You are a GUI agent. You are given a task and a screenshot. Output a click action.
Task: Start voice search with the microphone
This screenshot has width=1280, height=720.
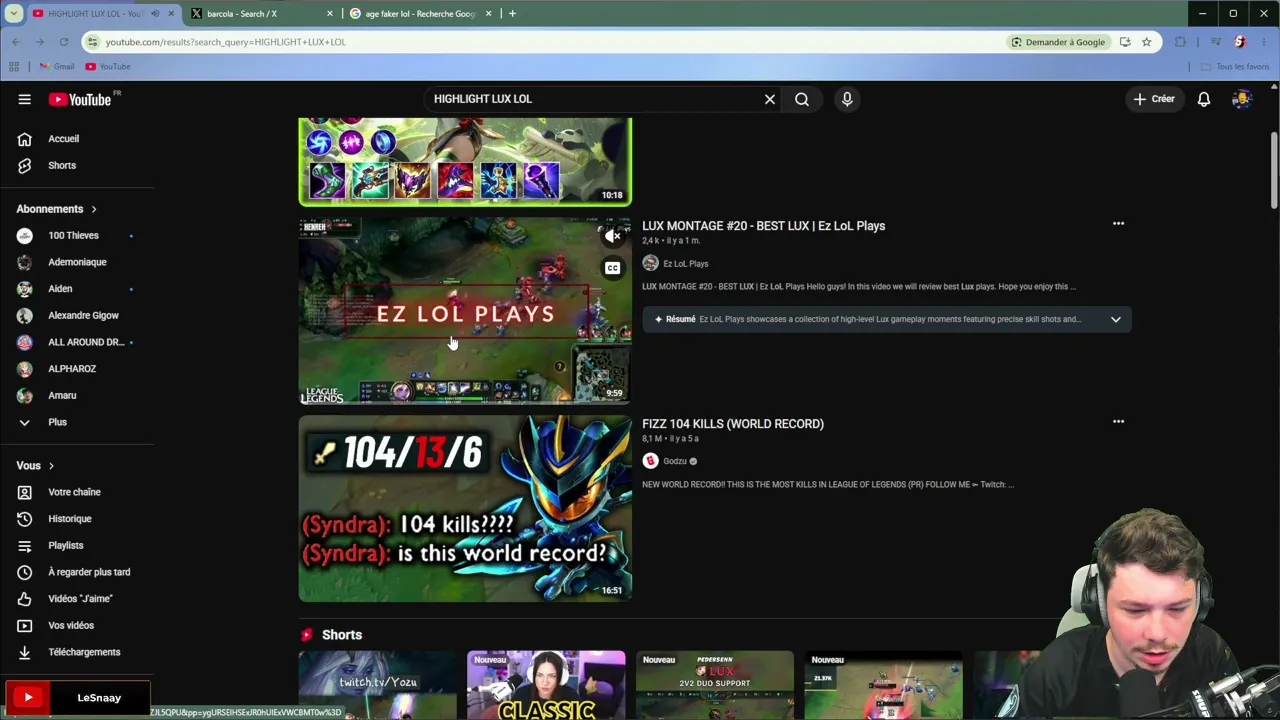tap(847, 99)
